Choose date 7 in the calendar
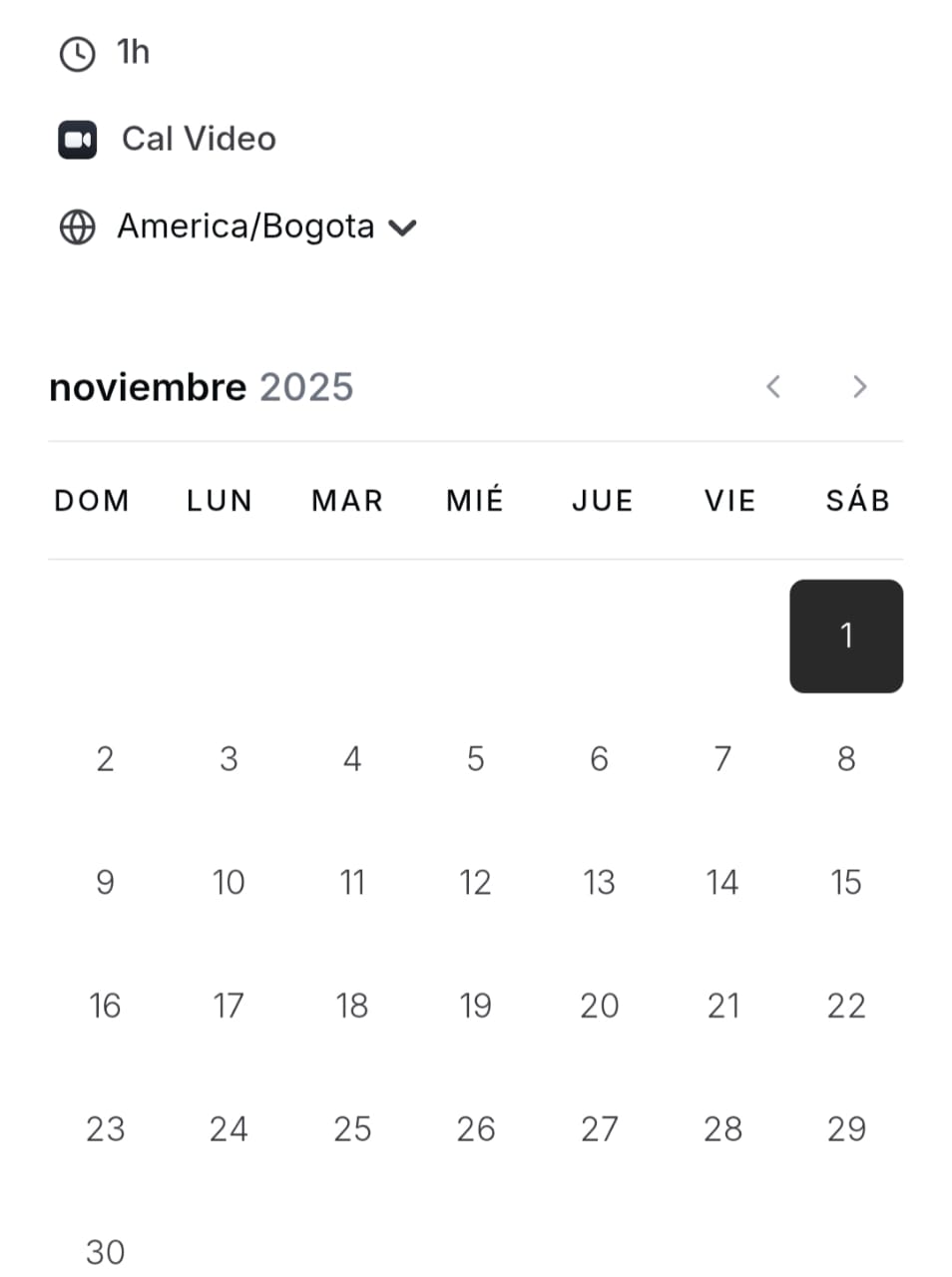The height and width of the screenshot is (1277, 952). [x=722, y=759]
